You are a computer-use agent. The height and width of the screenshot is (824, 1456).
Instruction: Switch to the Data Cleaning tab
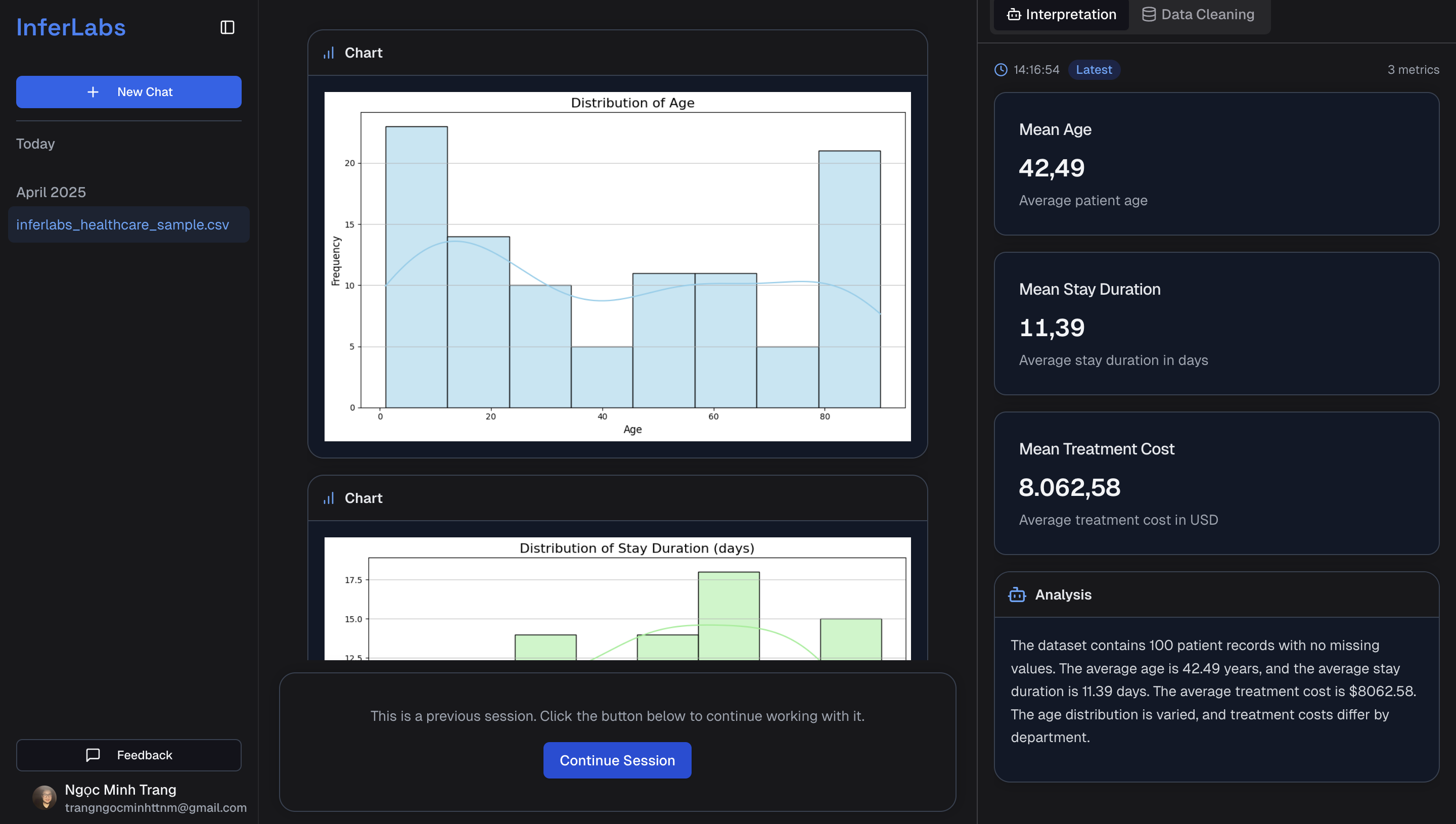[1198, 14]
